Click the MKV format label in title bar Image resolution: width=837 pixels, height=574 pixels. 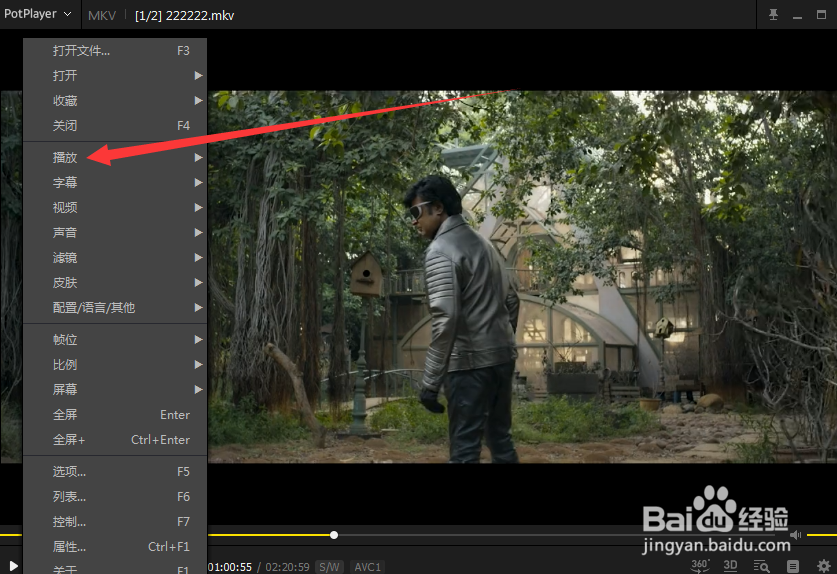tap(101, 15)
